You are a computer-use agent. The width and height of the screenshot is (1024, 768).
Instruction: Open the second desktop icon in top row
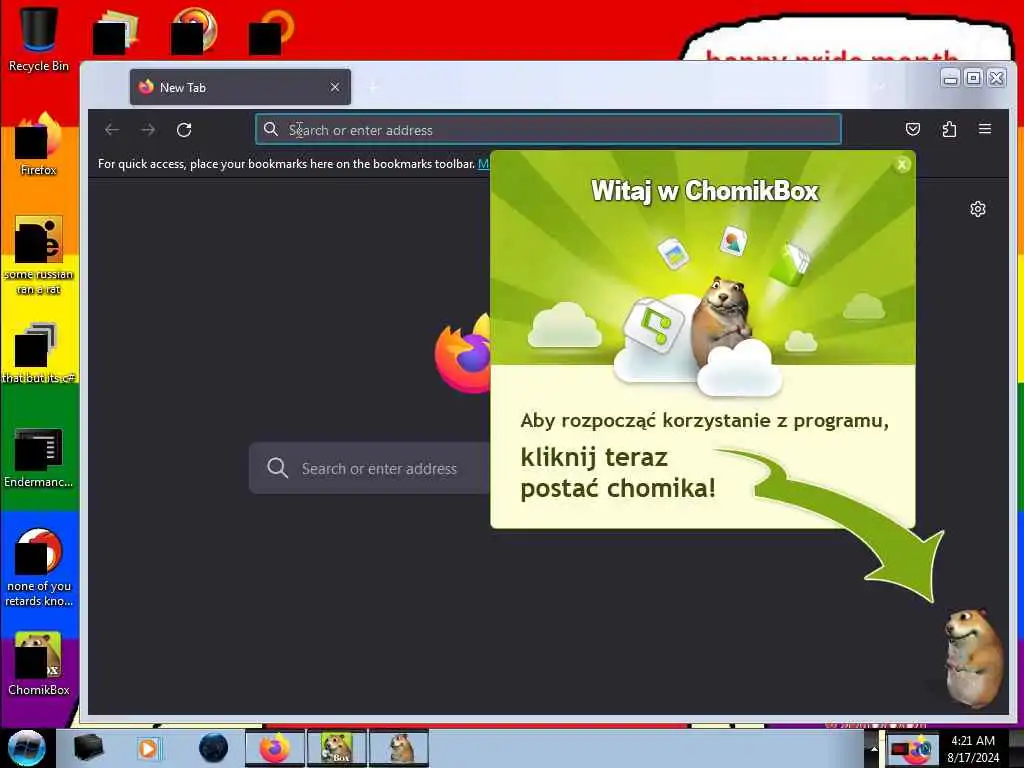click(x=116, y=31)
